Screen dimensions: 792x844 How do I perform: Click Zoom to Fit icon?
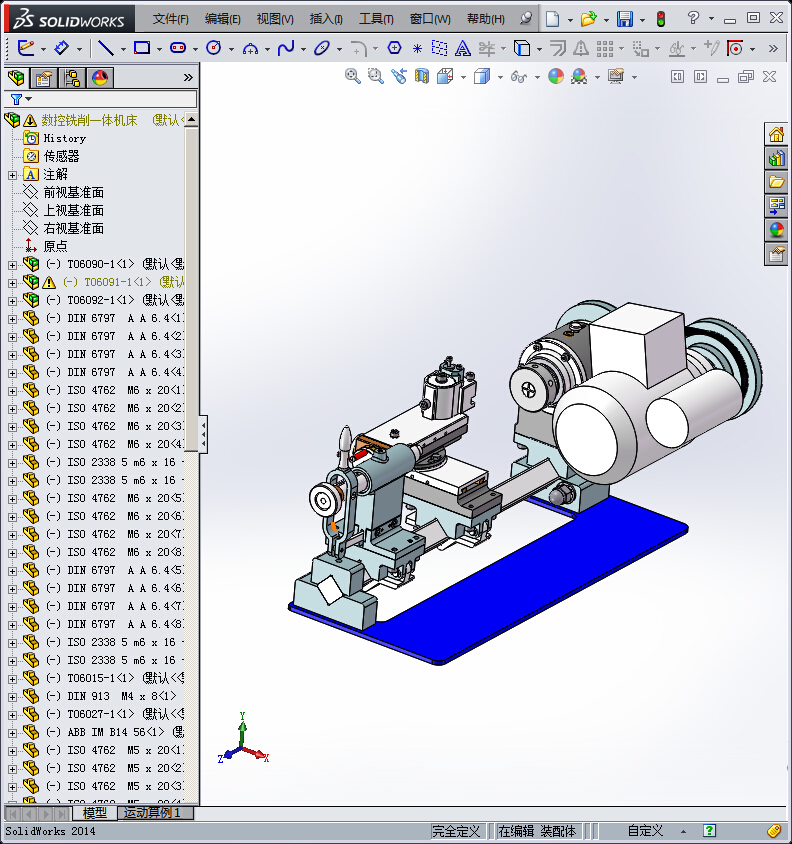(x=353, y=76)
